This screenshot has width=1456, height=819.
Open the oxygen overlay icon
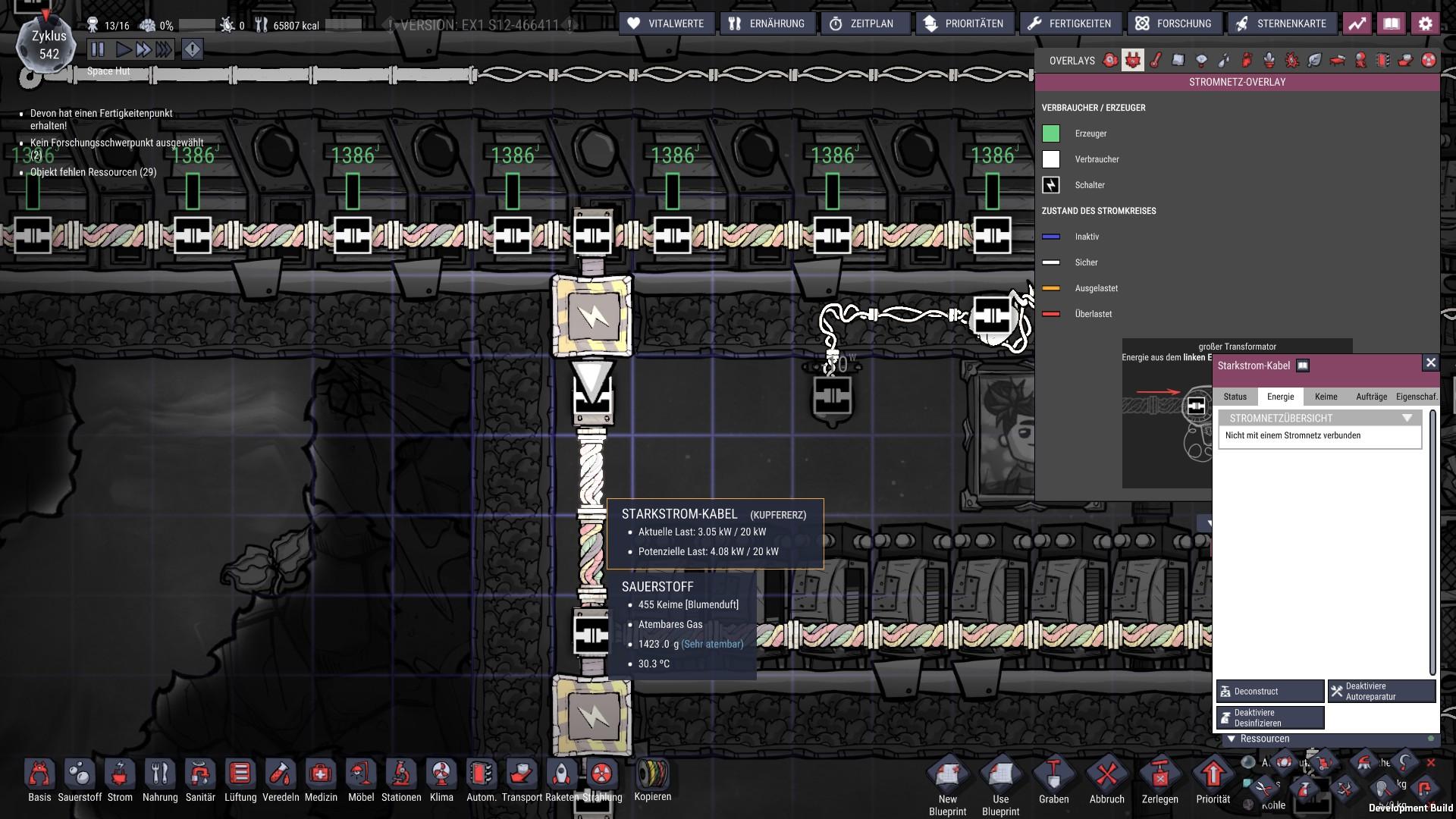click(1110, 60)
